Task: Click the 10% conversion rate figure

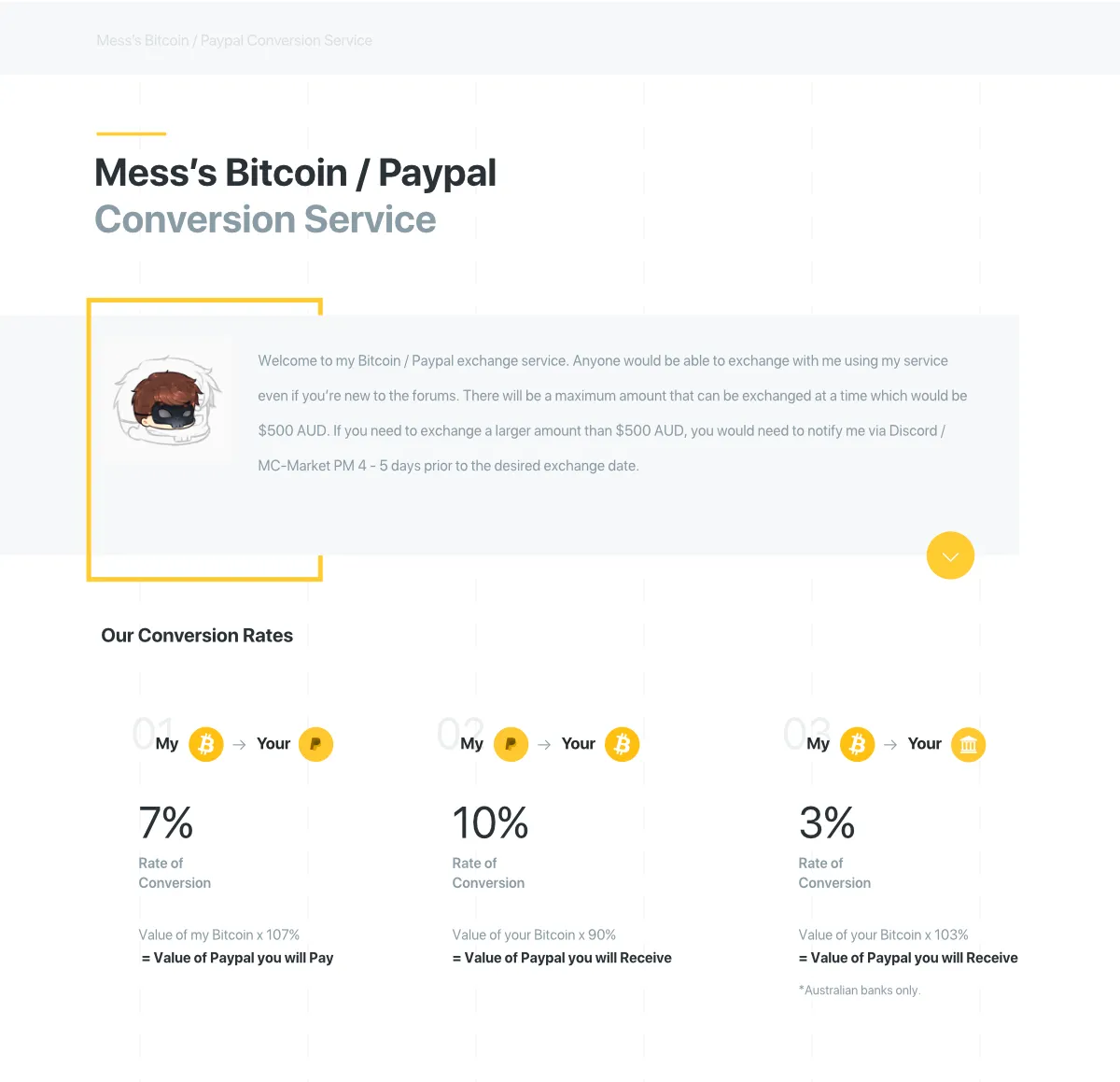Action: coord(490,822)
